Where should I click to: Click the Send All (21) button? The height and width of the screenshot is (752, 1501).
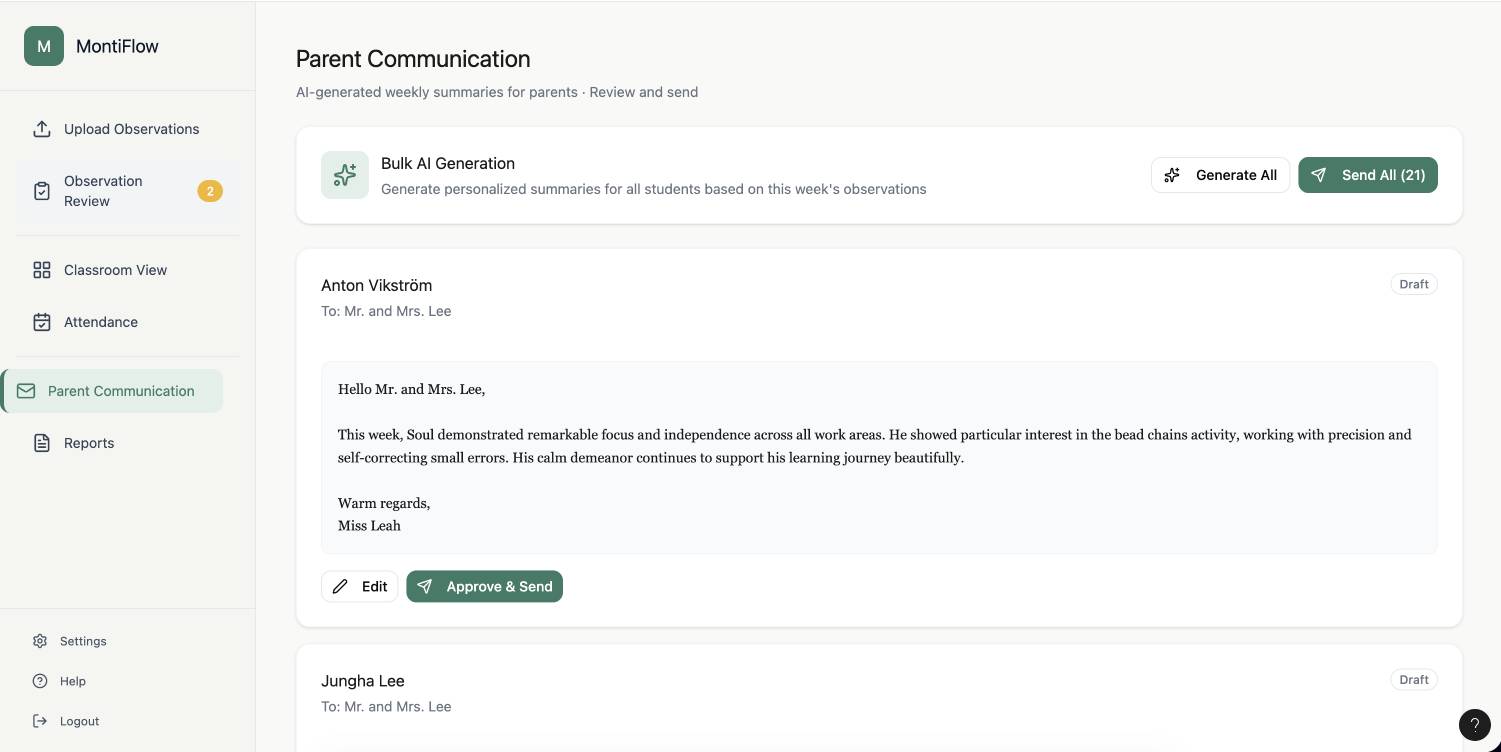(x=1368, y=174)
